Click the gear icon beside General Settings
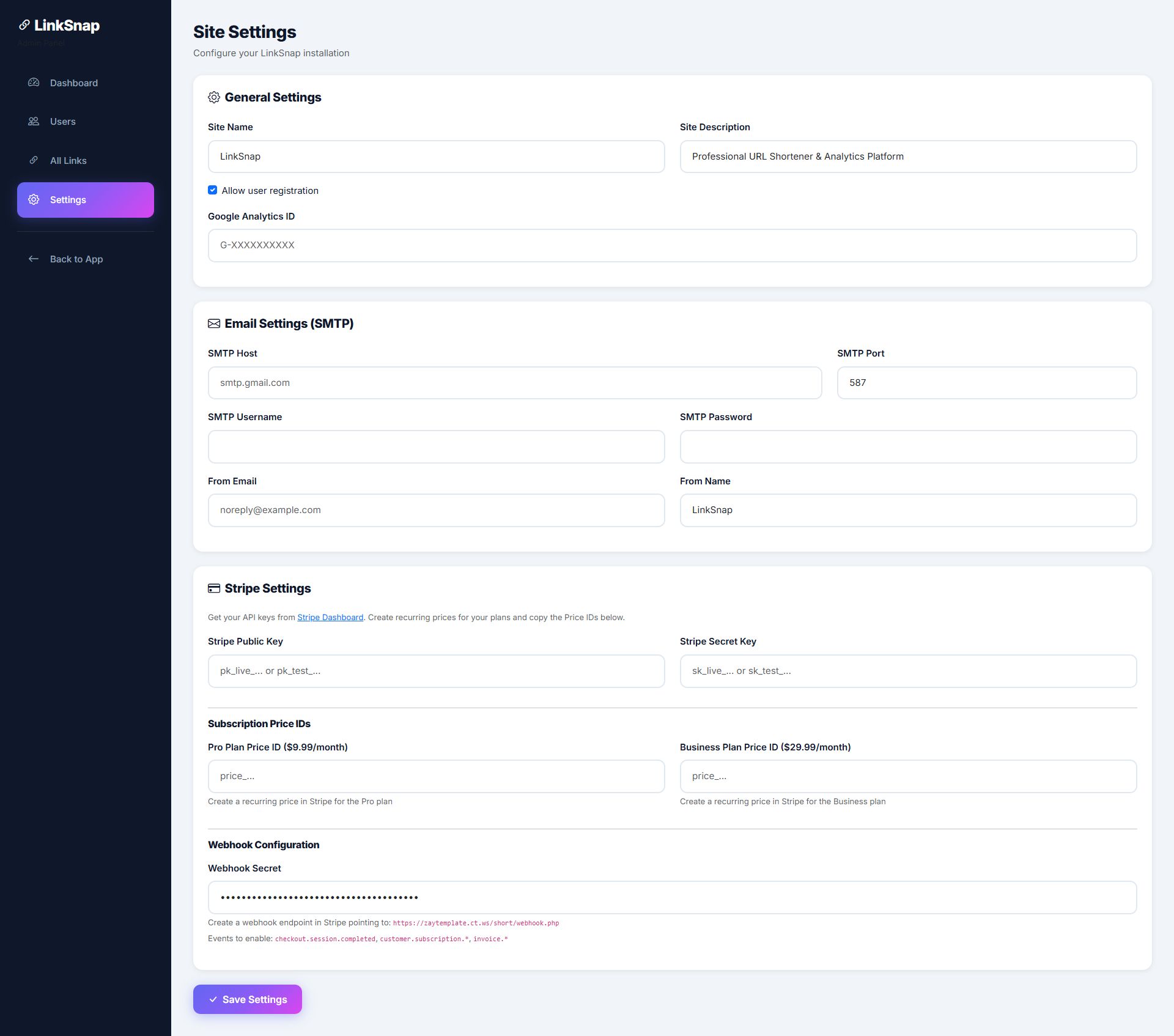 coord(214,97)
